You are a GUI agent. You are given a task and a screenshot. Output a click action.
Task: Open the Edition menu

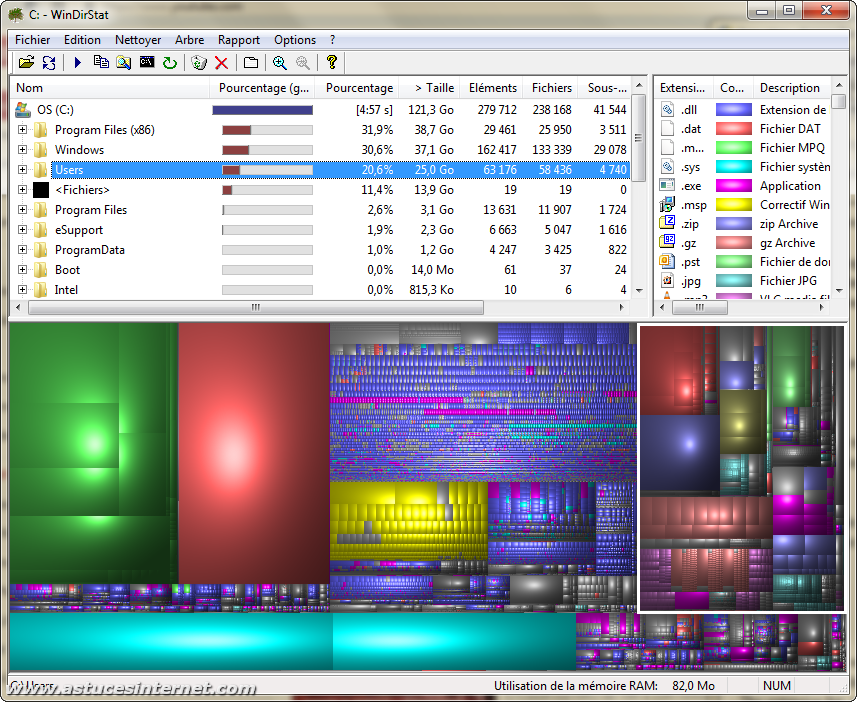coord(82,40)
